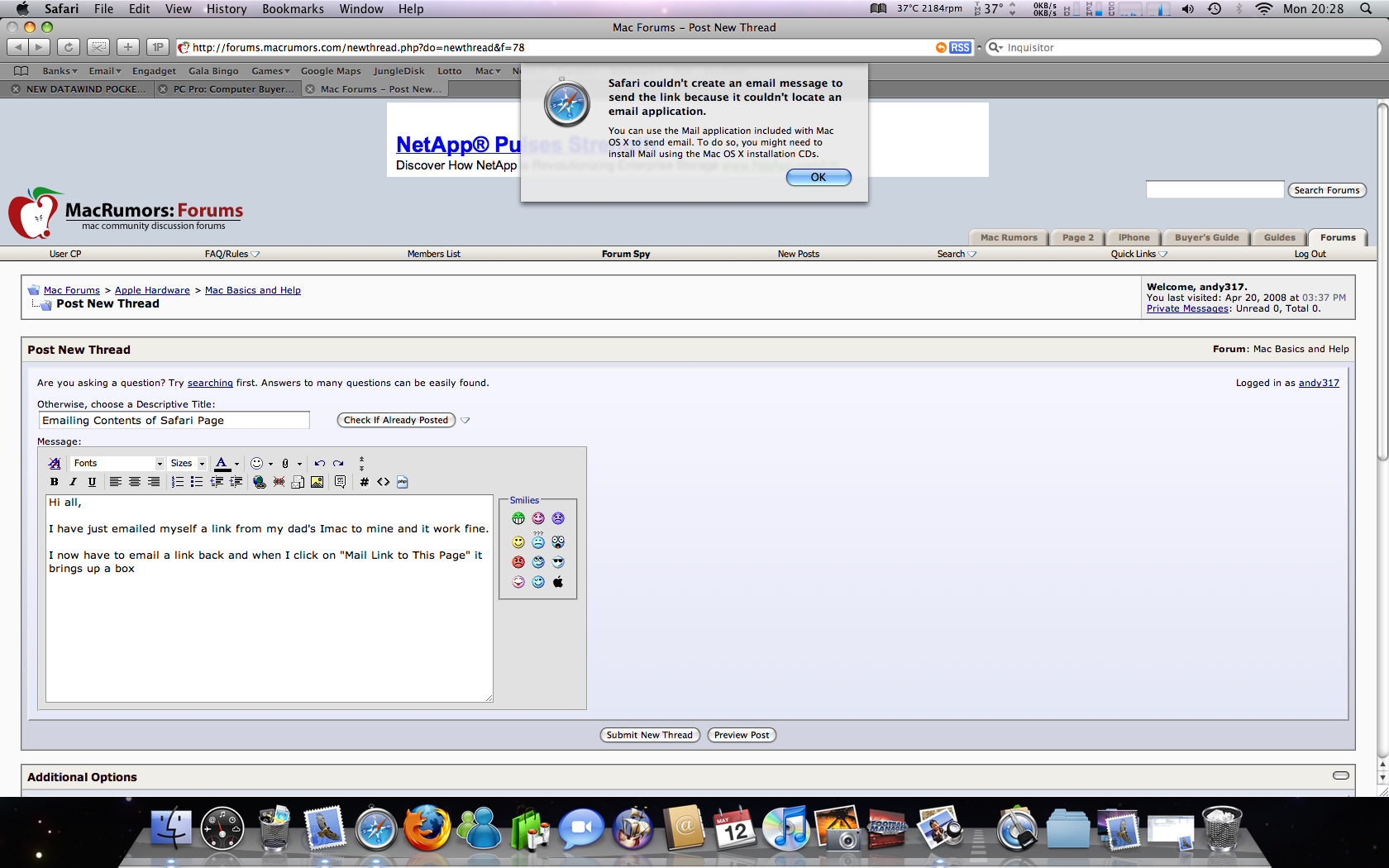Open the History menu

pos(227,8)
